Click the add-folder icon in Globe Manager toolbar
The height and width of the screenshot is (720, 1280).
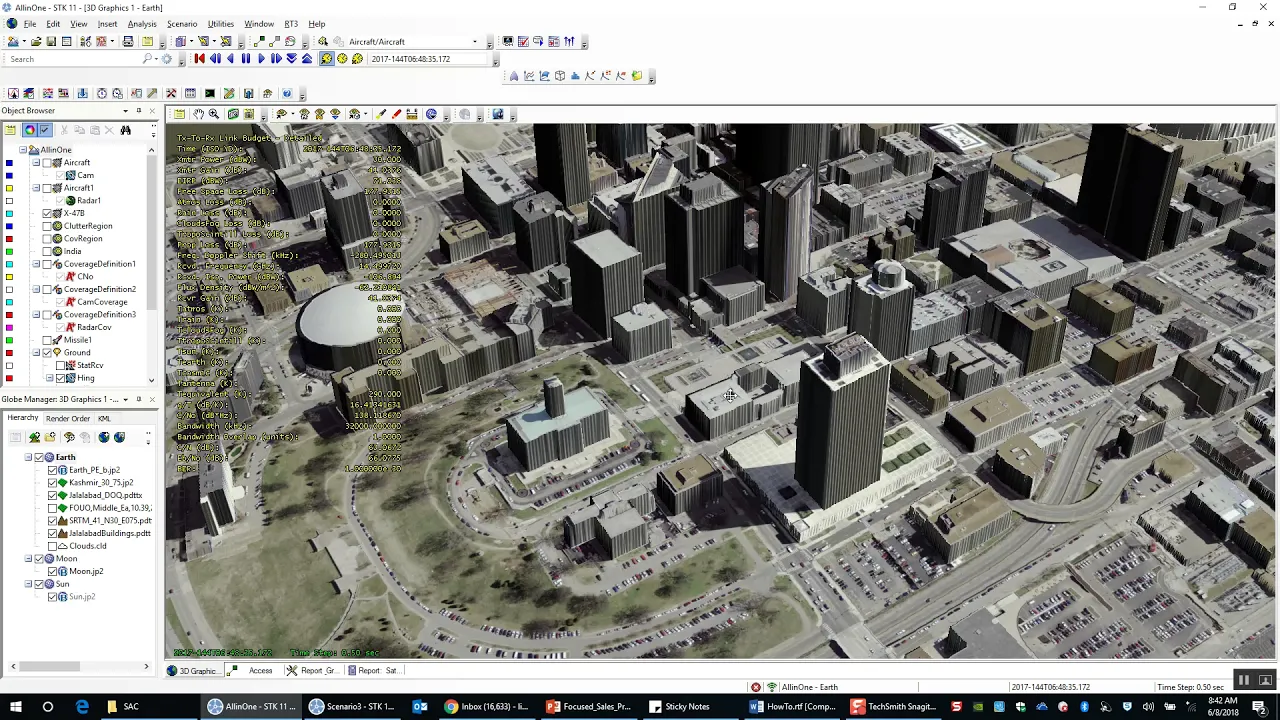click(x=50, y=437)
